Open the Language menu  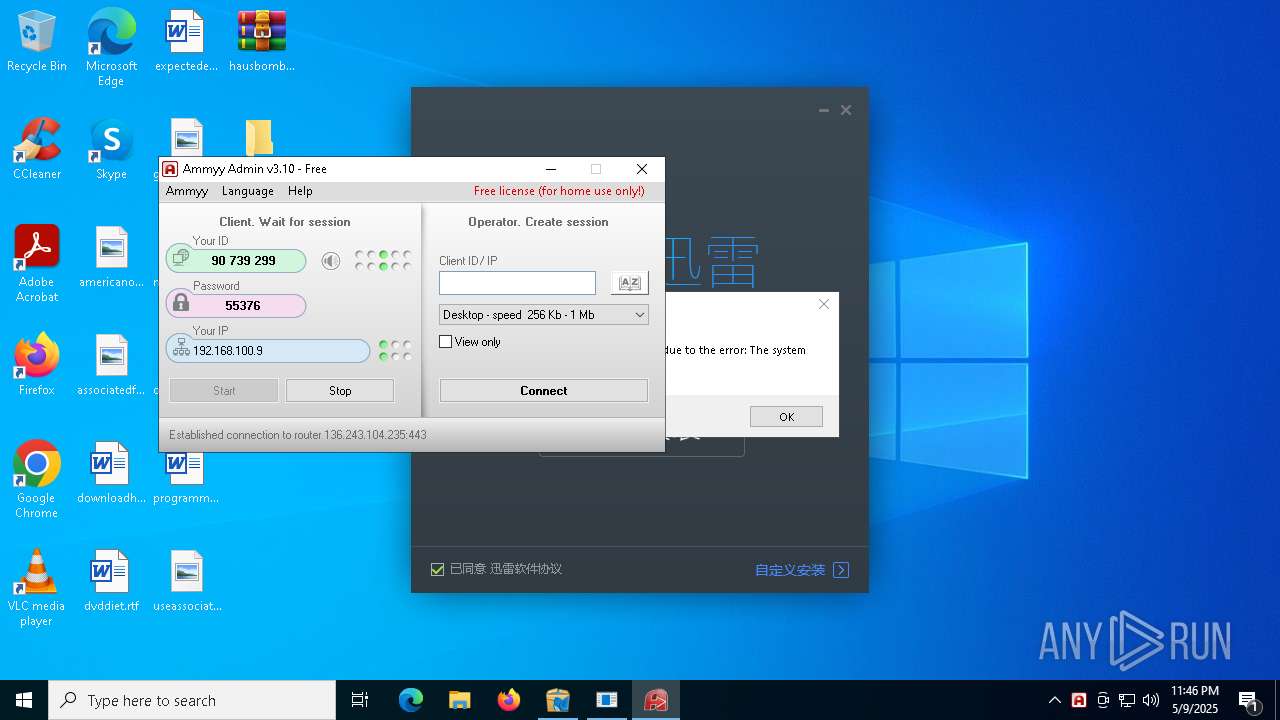(248, 191)
